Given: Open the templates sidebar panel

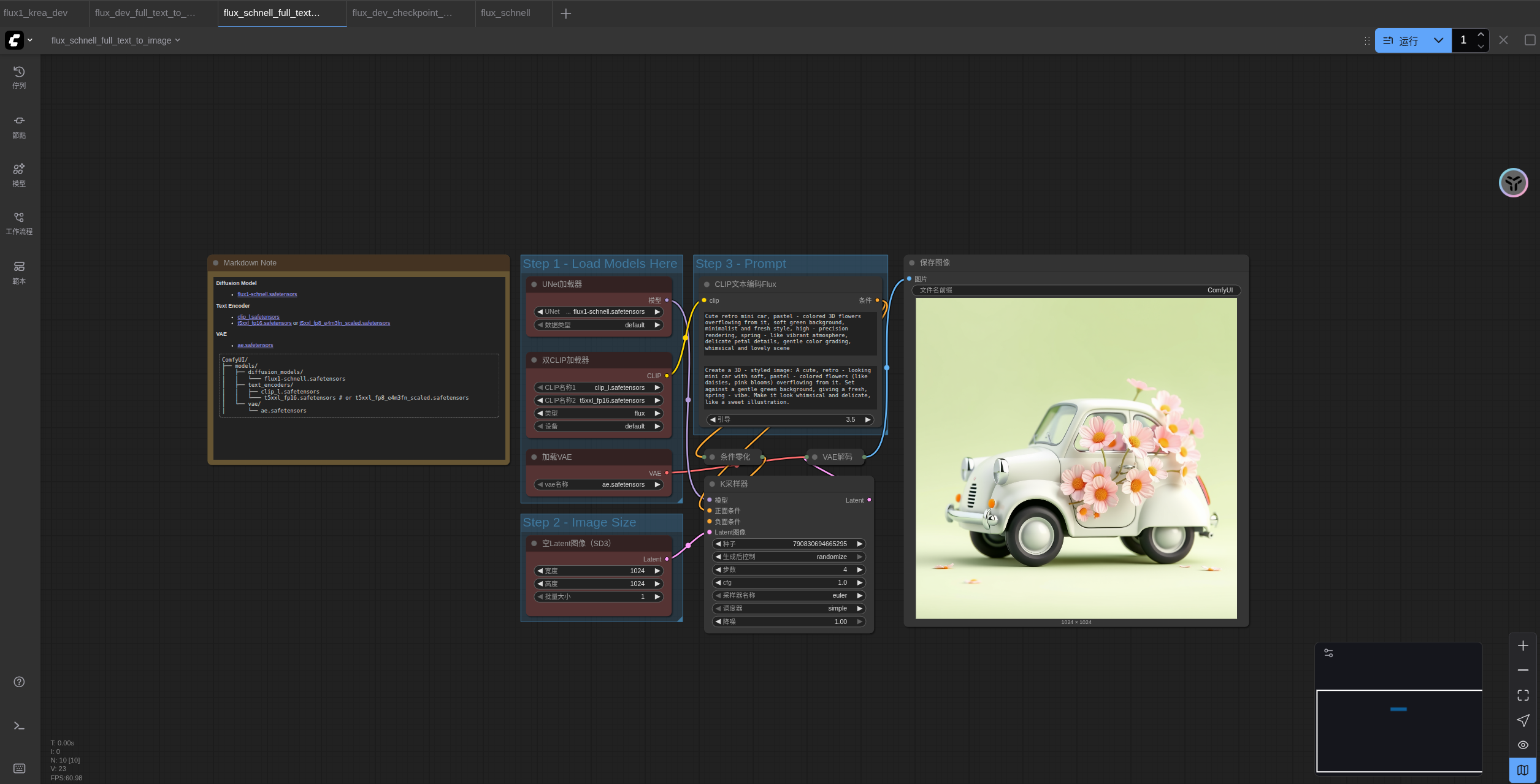Looking at the screenshot, I should coord(19,273).
